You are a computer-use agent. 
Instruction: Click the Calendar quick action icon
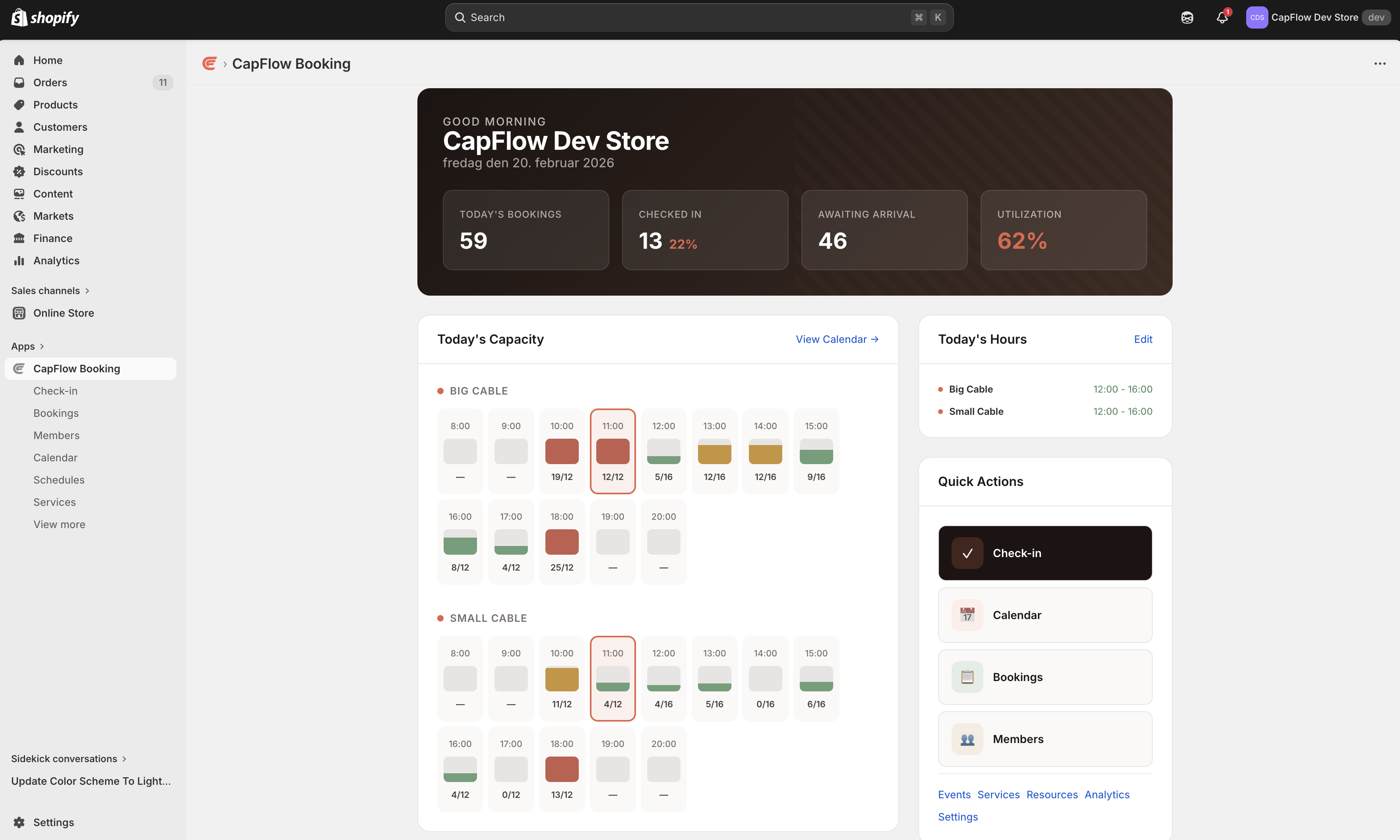coord(967,615)
